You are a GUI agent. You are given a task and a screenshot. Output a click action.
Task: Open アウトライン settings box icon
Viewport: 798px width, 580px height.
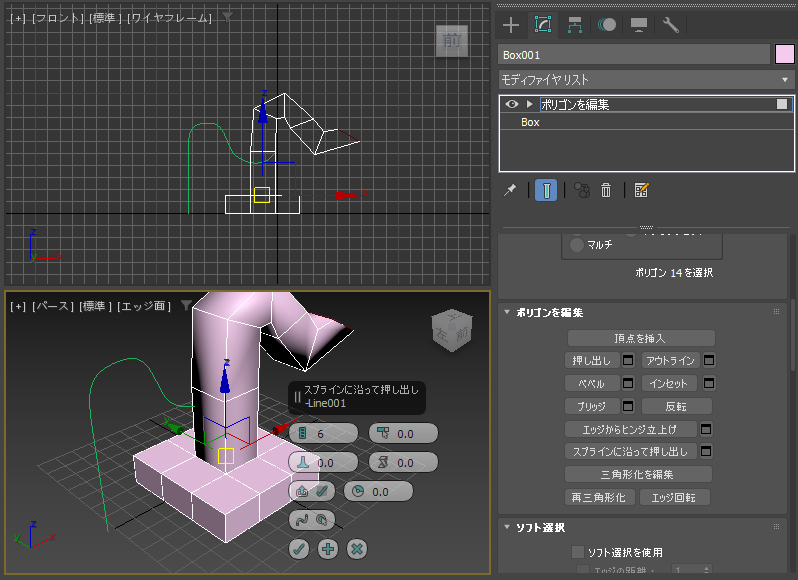(709, 361)
